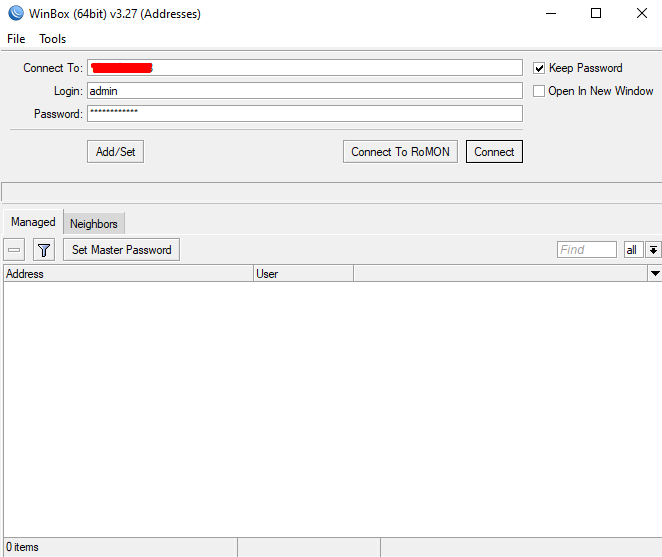
Task: Open the Tools menu
Action: tap(52, 39)
